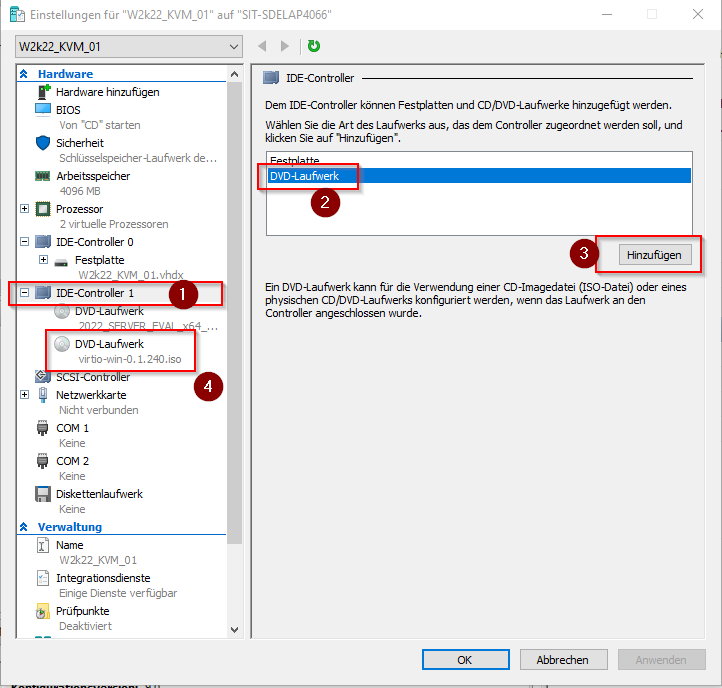Select the Arbeitsspeicher memory icon
The height and width of the screenshot is (688, 722).
click(43, 176)
